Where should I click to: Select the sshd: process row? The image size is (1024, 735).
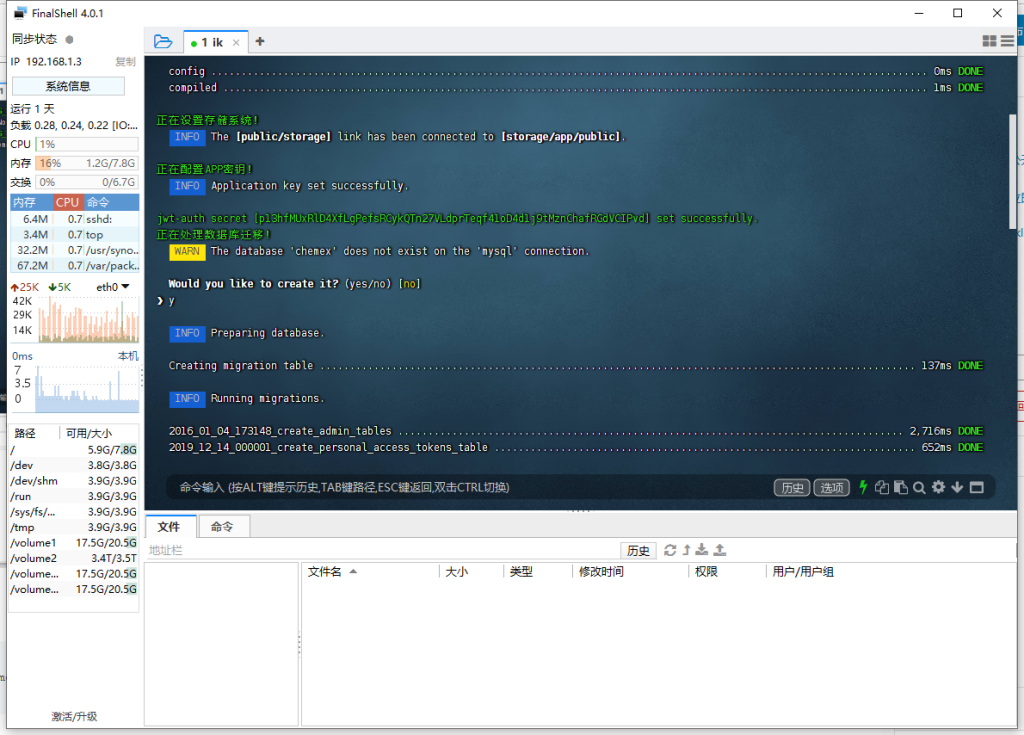click(x=74, y=219)
